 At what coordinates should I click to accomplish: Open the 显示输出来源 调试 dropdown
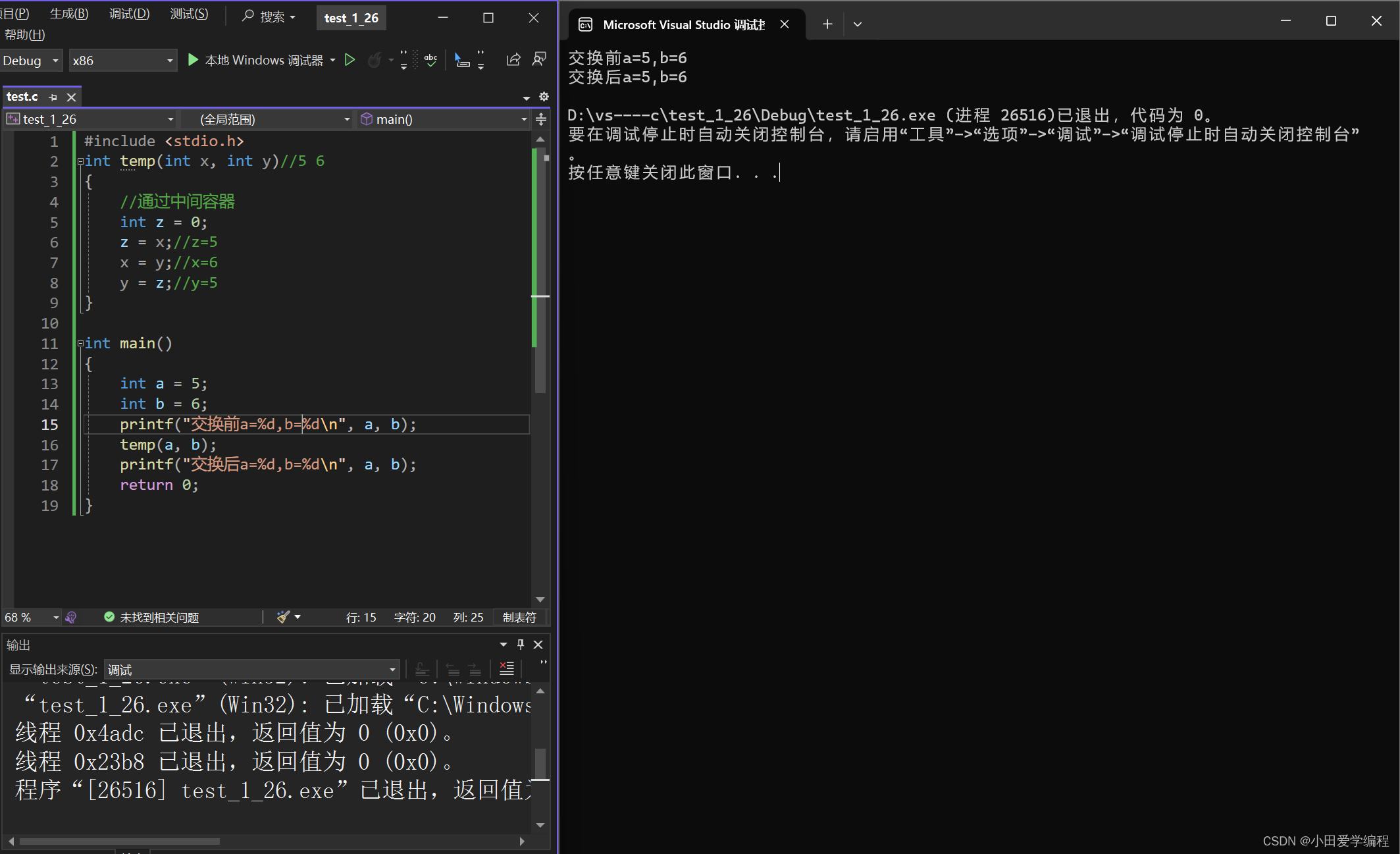392,670
